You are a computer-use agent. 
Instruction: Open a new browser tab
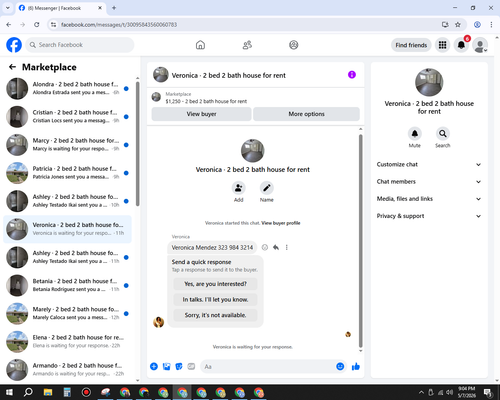pyautogui.click(x=114, y=8)
